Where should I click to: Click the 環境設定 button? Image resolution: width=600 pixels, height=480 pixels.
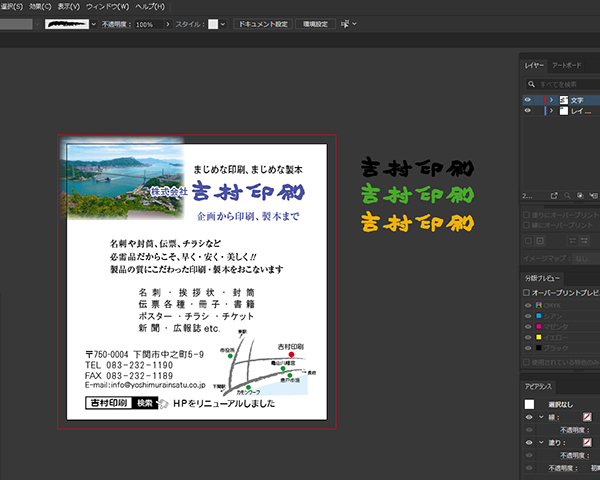[315, 24]
